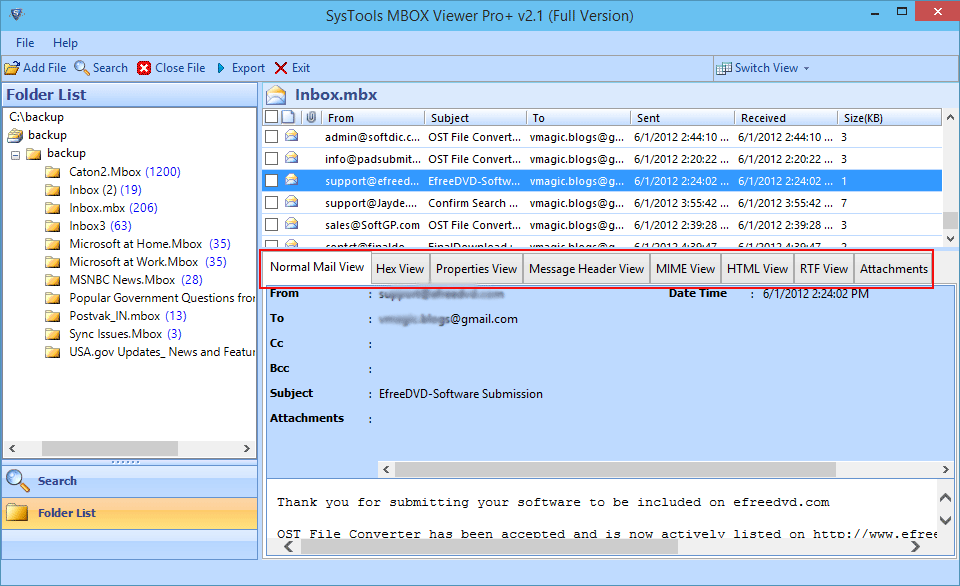This screenshot has width=960, height=586.
Task: Toggle the select-all checkbox in header
Action: [272, 117]
